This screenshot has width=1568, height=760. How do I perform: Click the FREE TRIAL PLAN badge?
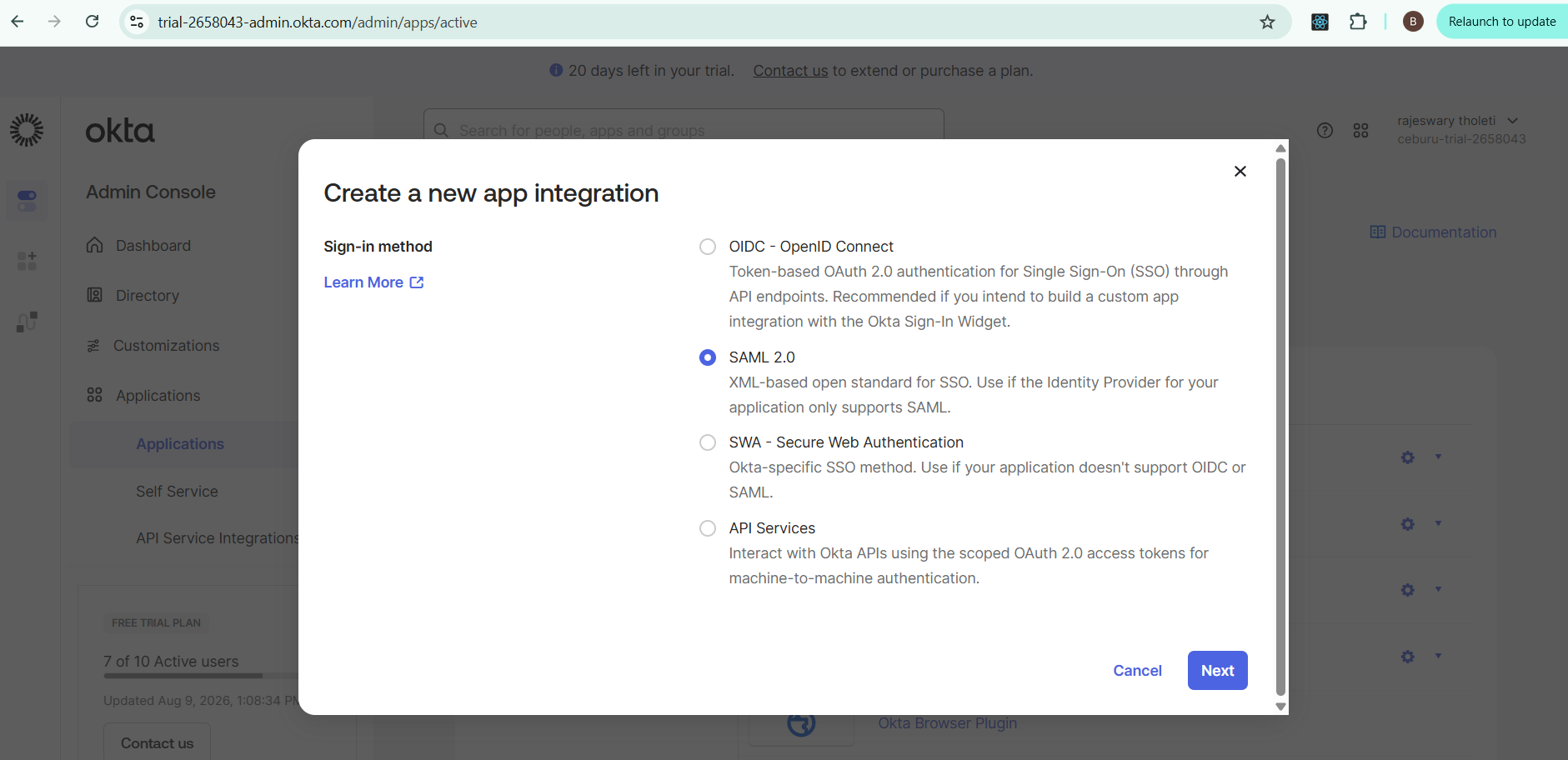pos(157,622)
